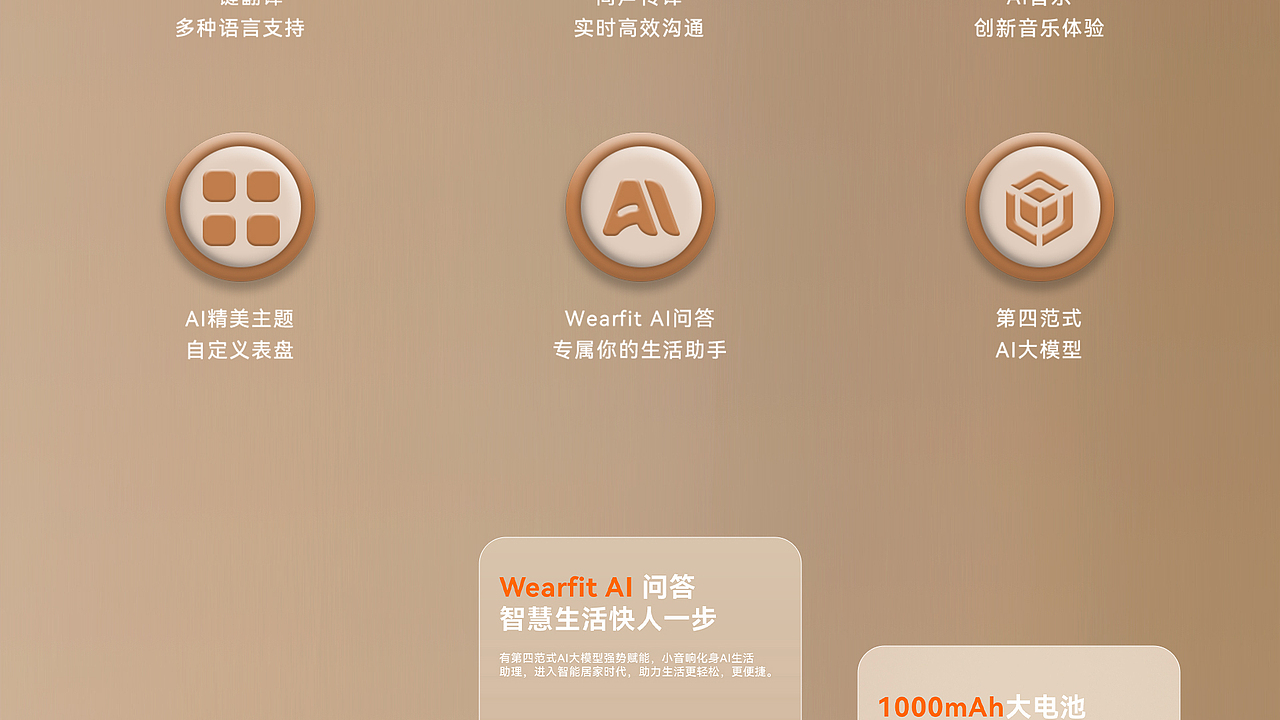Viewport: 1280px width, 720px height.
Task: Click the 第四范式 label
Action: click(1039, 319)
